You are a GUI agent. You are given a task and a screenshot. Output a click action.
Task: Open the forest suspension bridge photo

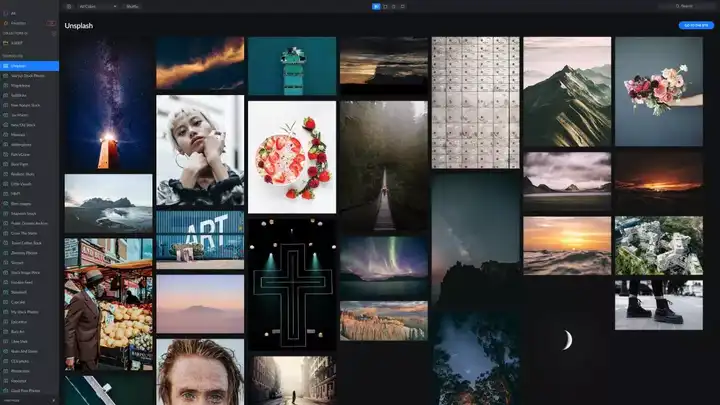tap(384, 166)
